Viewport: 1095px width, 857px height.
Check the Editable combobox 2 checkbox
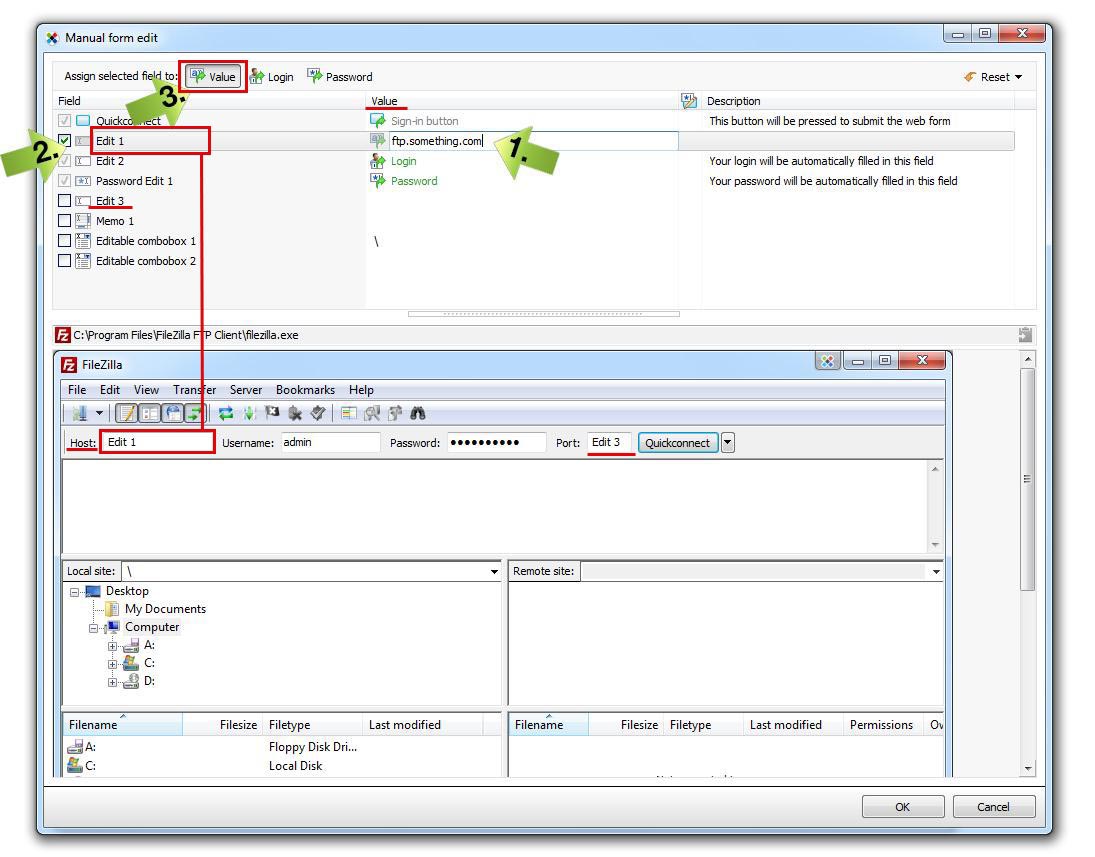[x=64, y=261]
